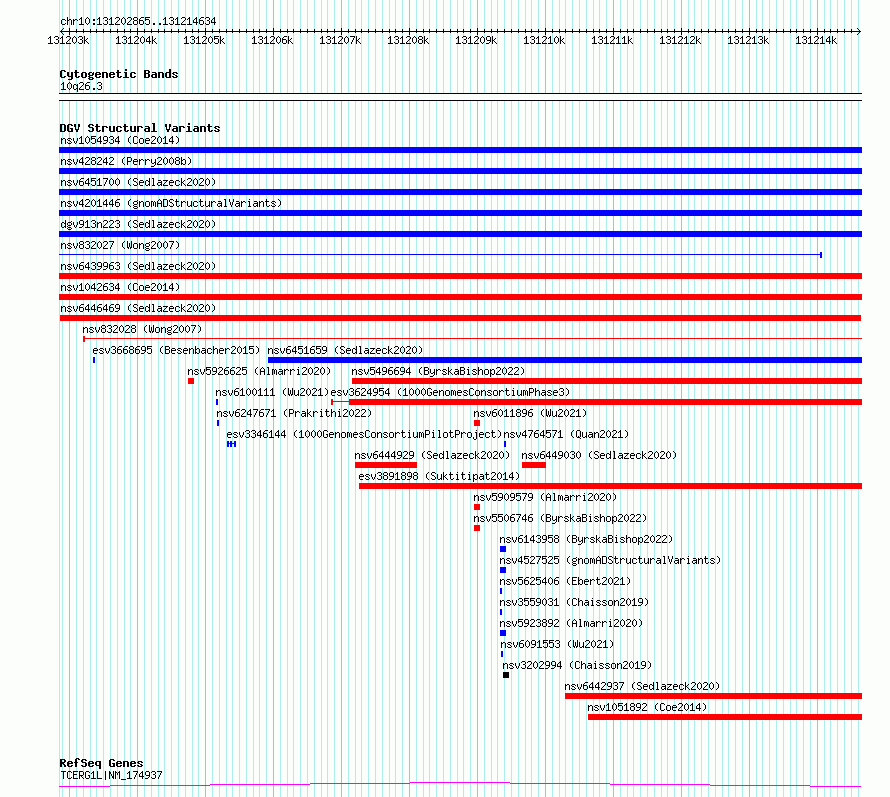
Task: Click the 131208k ruler label
Action: [408, 40]
